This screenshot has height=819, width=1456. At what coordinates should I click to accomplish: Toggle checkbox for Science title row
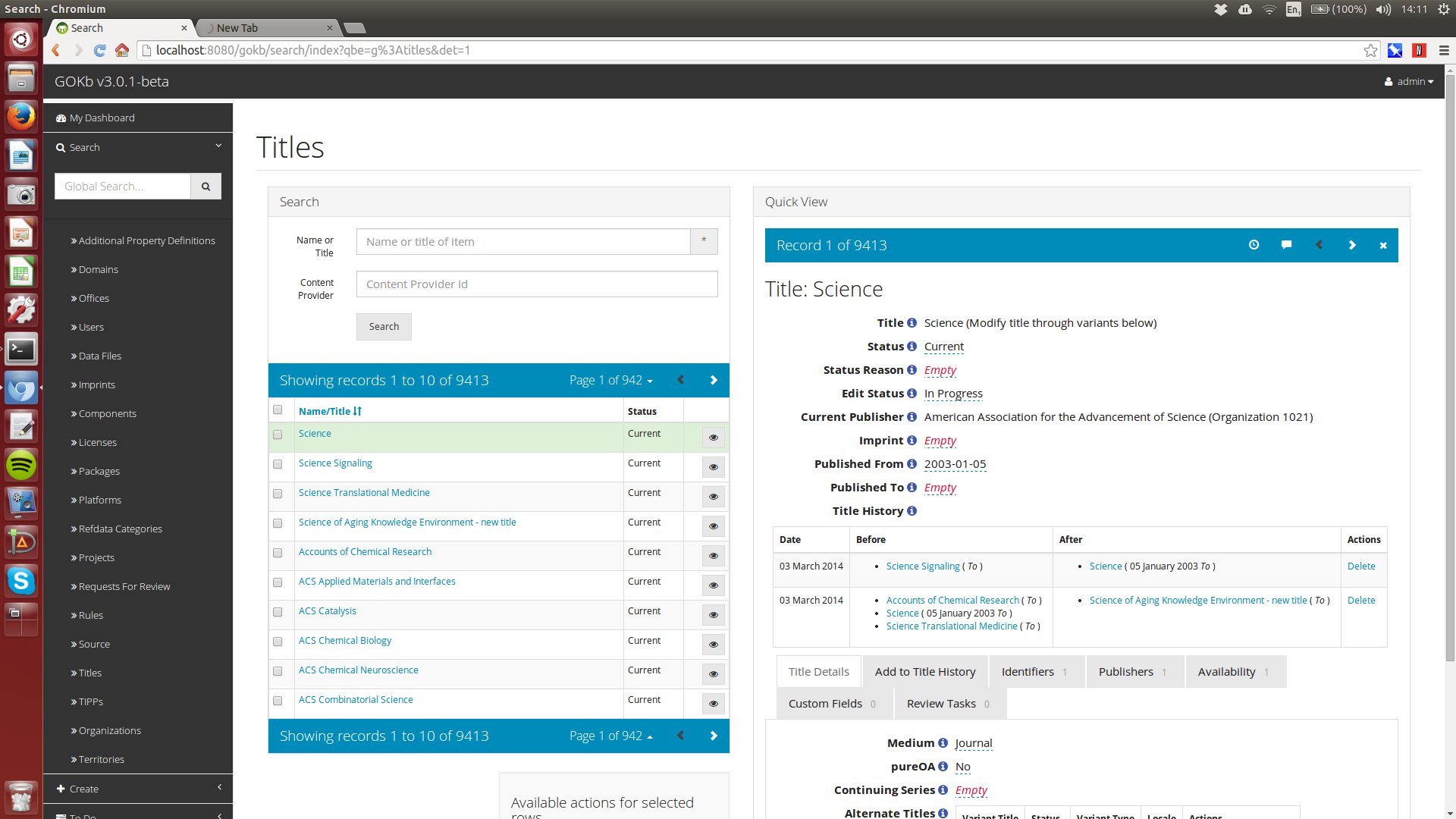(x=278, y=434)
